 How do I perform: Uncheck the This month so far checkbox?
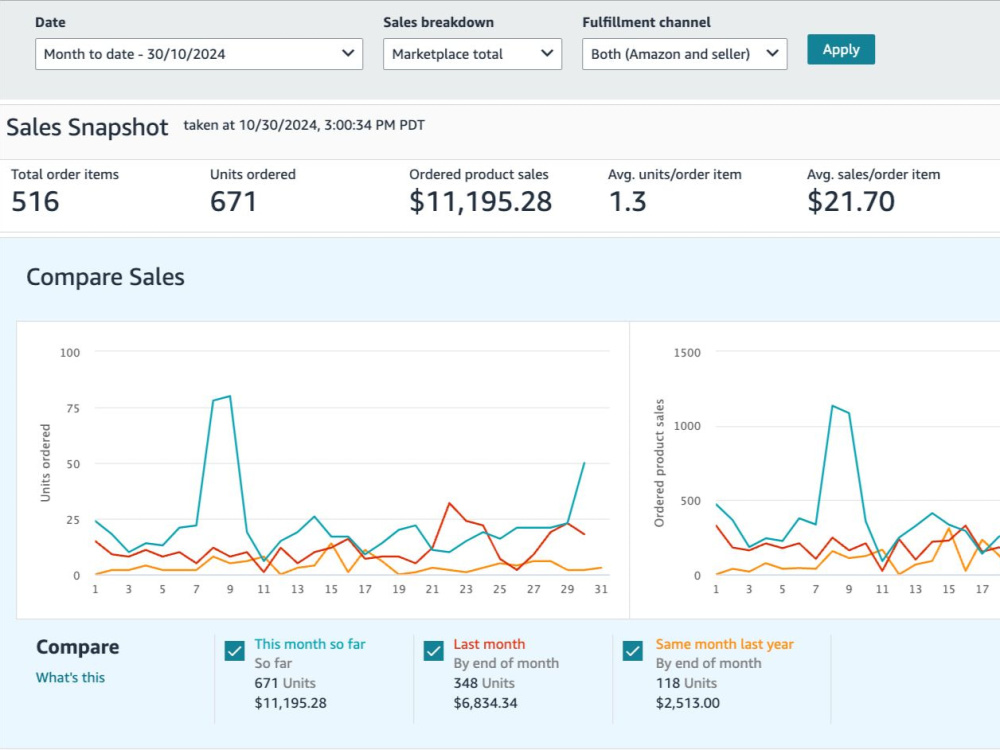235,651
